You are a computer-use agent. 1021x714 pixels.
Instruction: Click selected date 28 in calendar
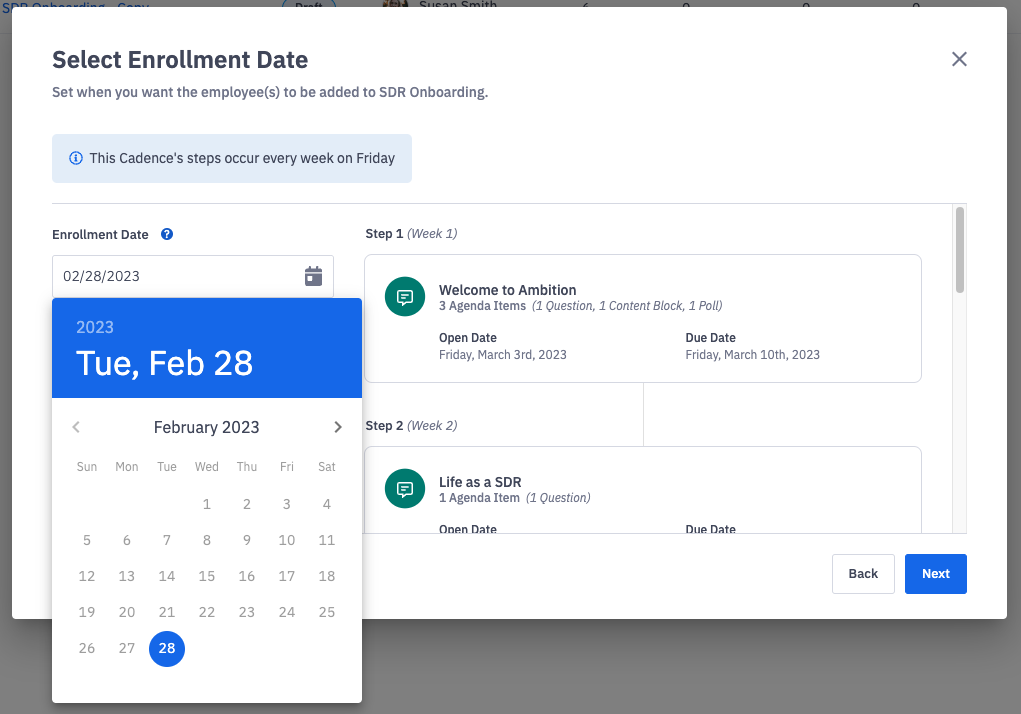(x=167, y=648)
